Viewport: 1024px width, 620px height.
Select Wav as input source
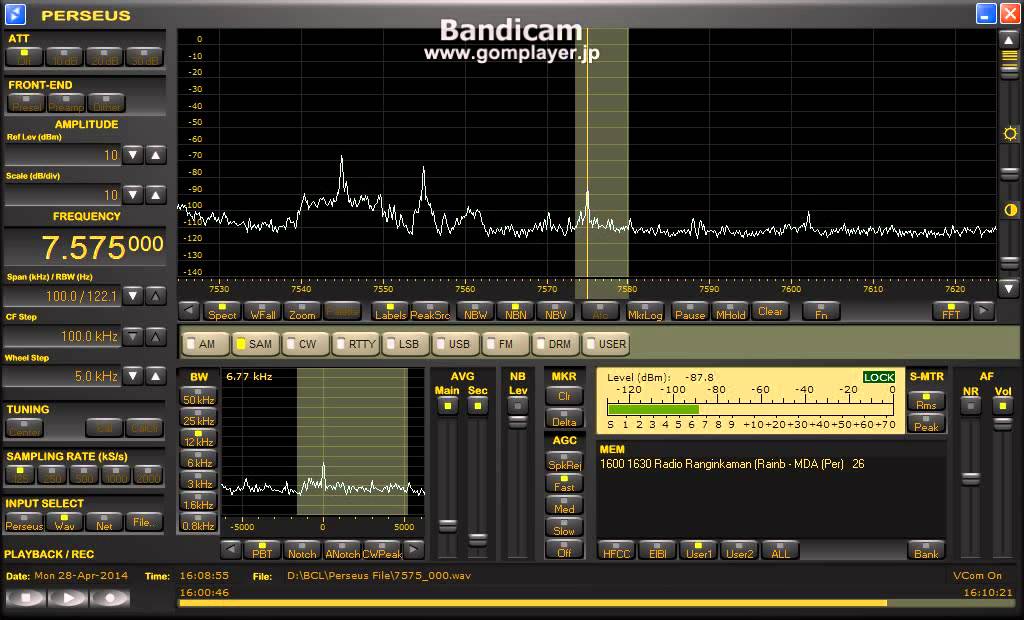point(65,522)
